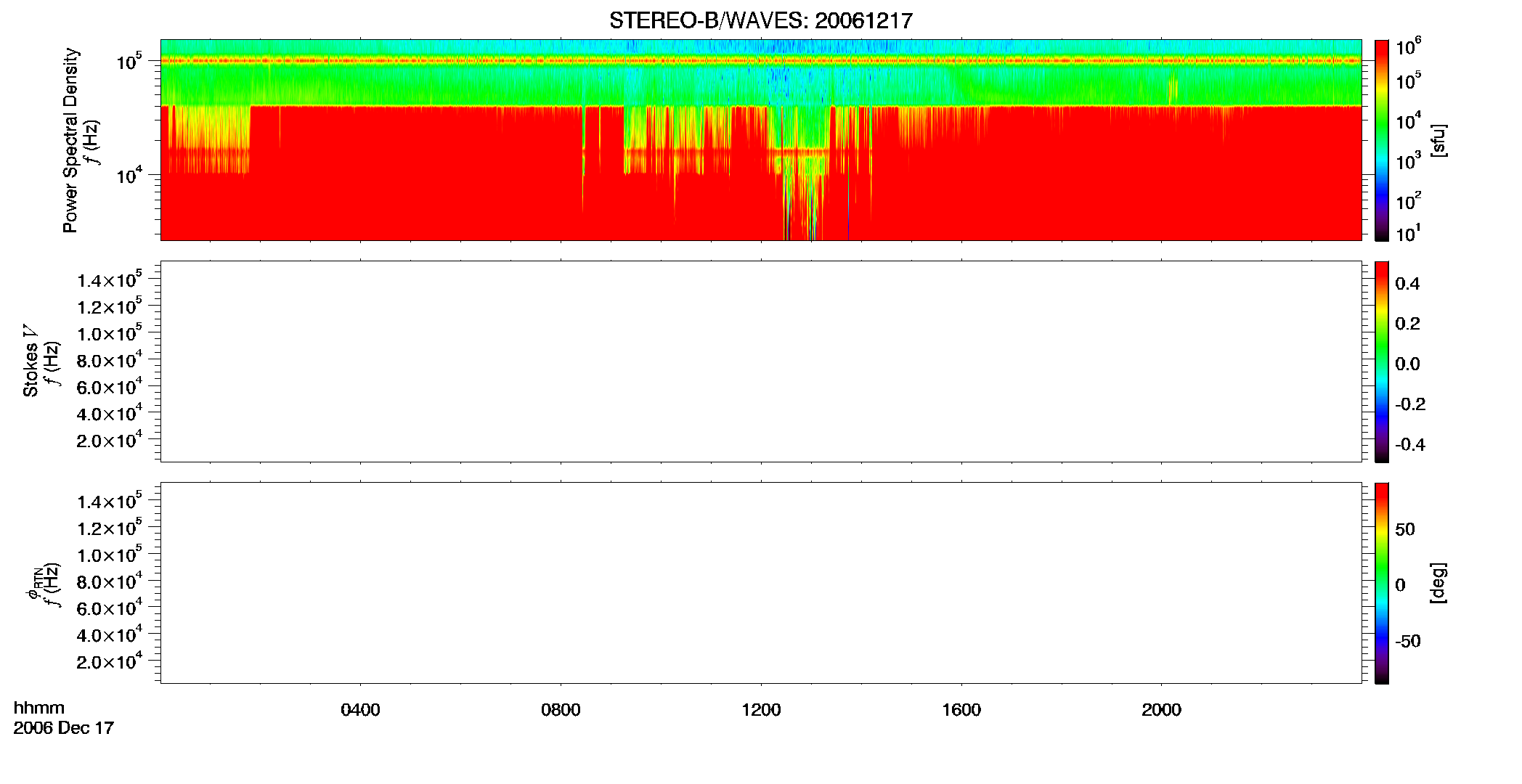Click the 0.0 value on Stokes colorbar
The height and width of the screenshot is (784, 1522).
click(1407, 364)
